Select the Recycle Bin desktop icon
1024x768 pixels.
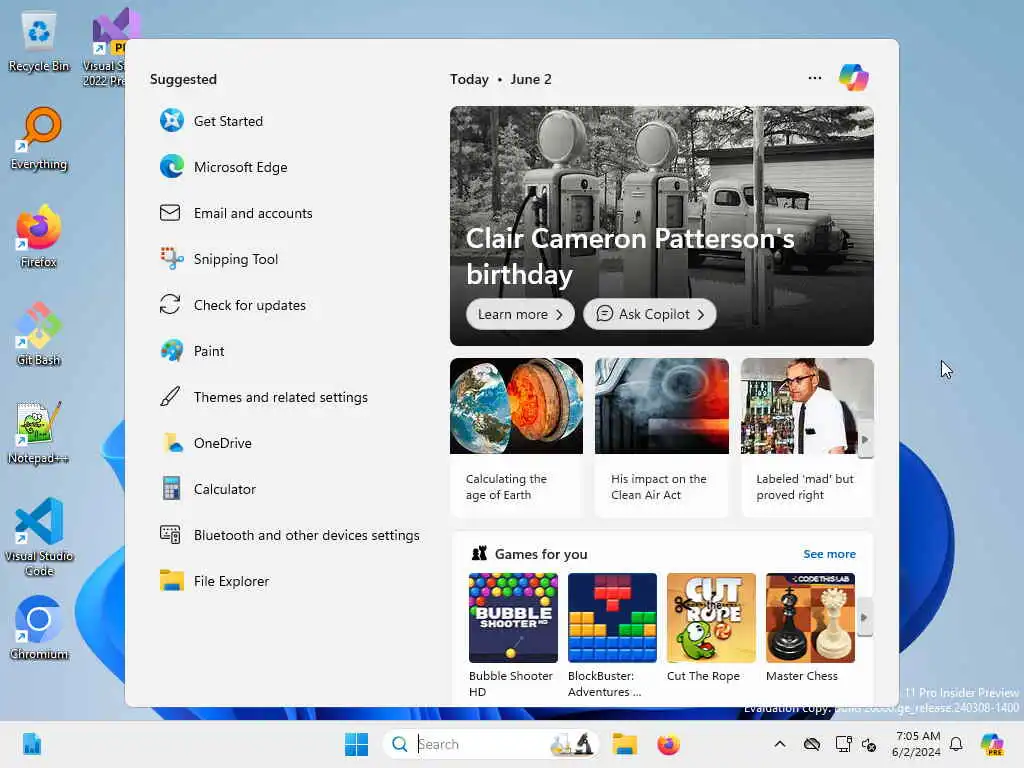click(39, 42)
